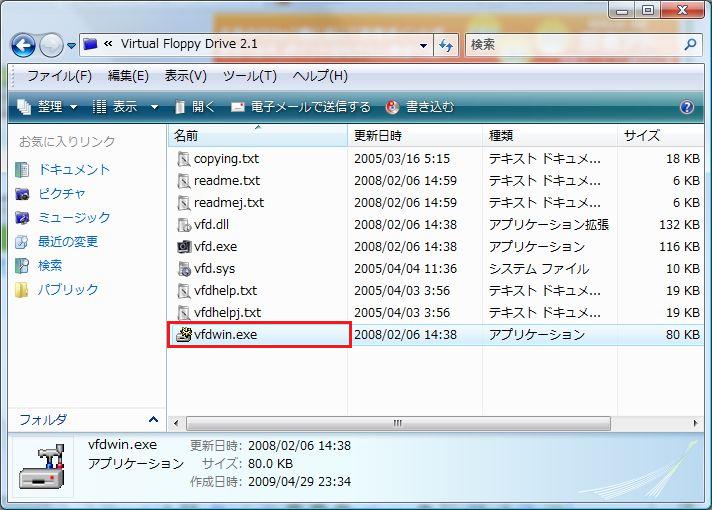Open the ツール(T) menu

[x=250, y=75]
